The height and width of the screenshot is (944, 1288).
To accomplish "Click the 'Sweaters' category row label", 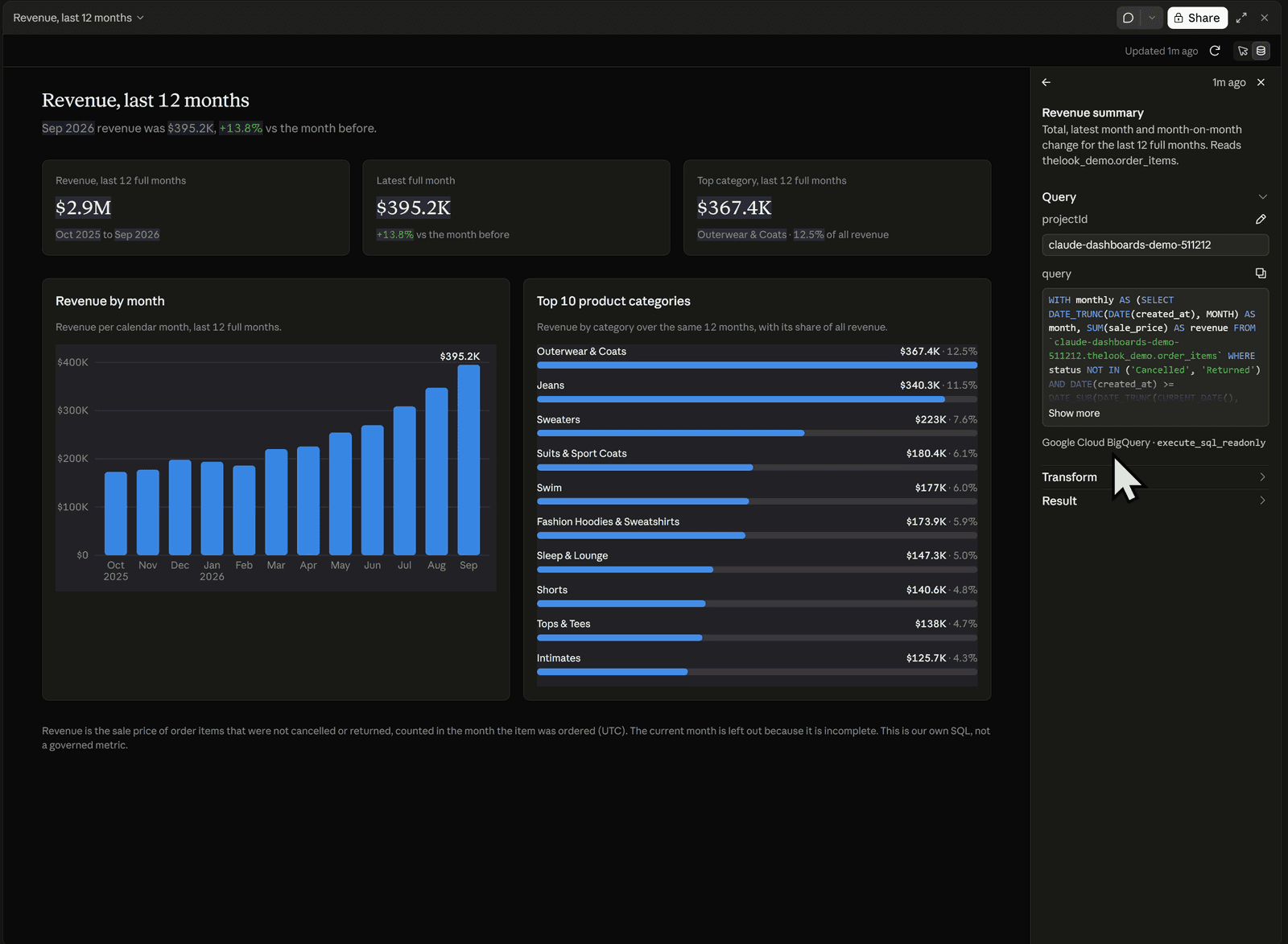I will click(559, 419).
